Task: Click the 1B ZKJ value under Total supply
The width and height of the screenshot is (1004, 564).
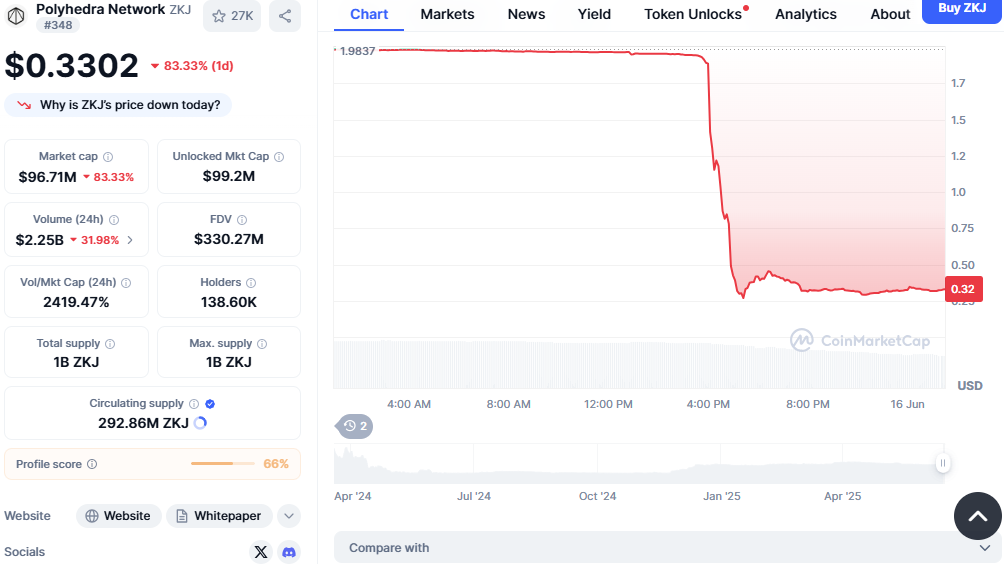Action: (76, 362)
